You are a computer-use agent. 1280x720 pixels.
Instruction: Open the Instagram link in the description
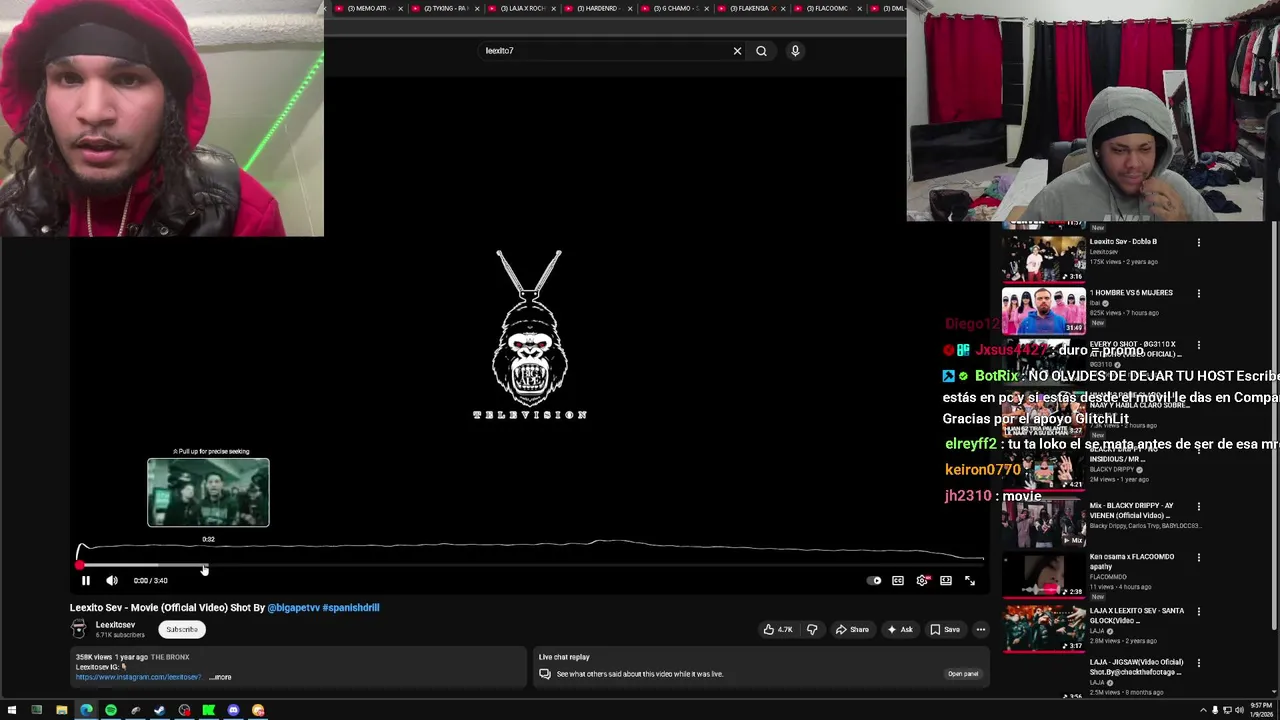pyautogui.click(x=138, y=677)
